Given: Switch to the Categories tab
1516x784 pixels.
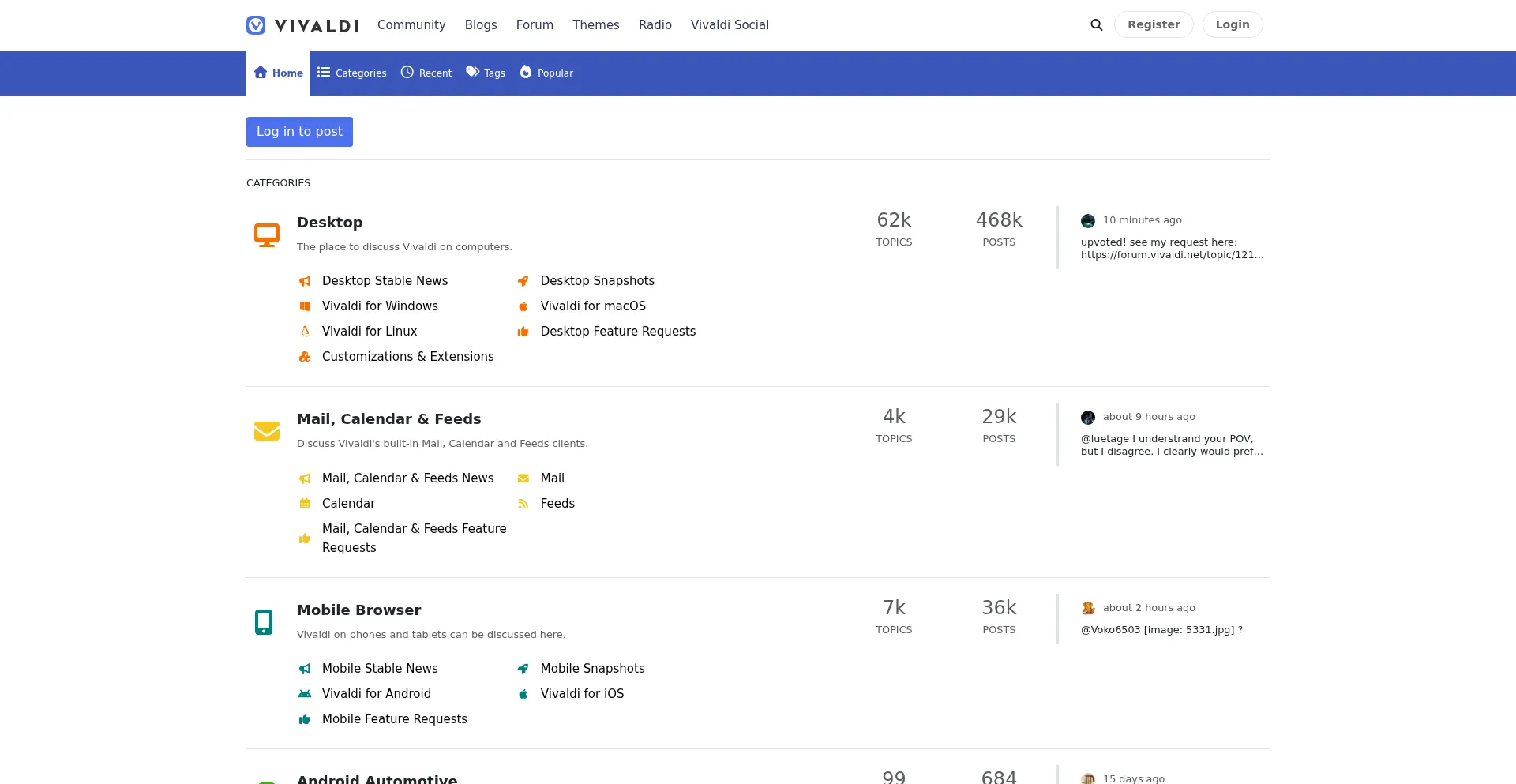Looking at the screenshot, I should click(352, 73).
